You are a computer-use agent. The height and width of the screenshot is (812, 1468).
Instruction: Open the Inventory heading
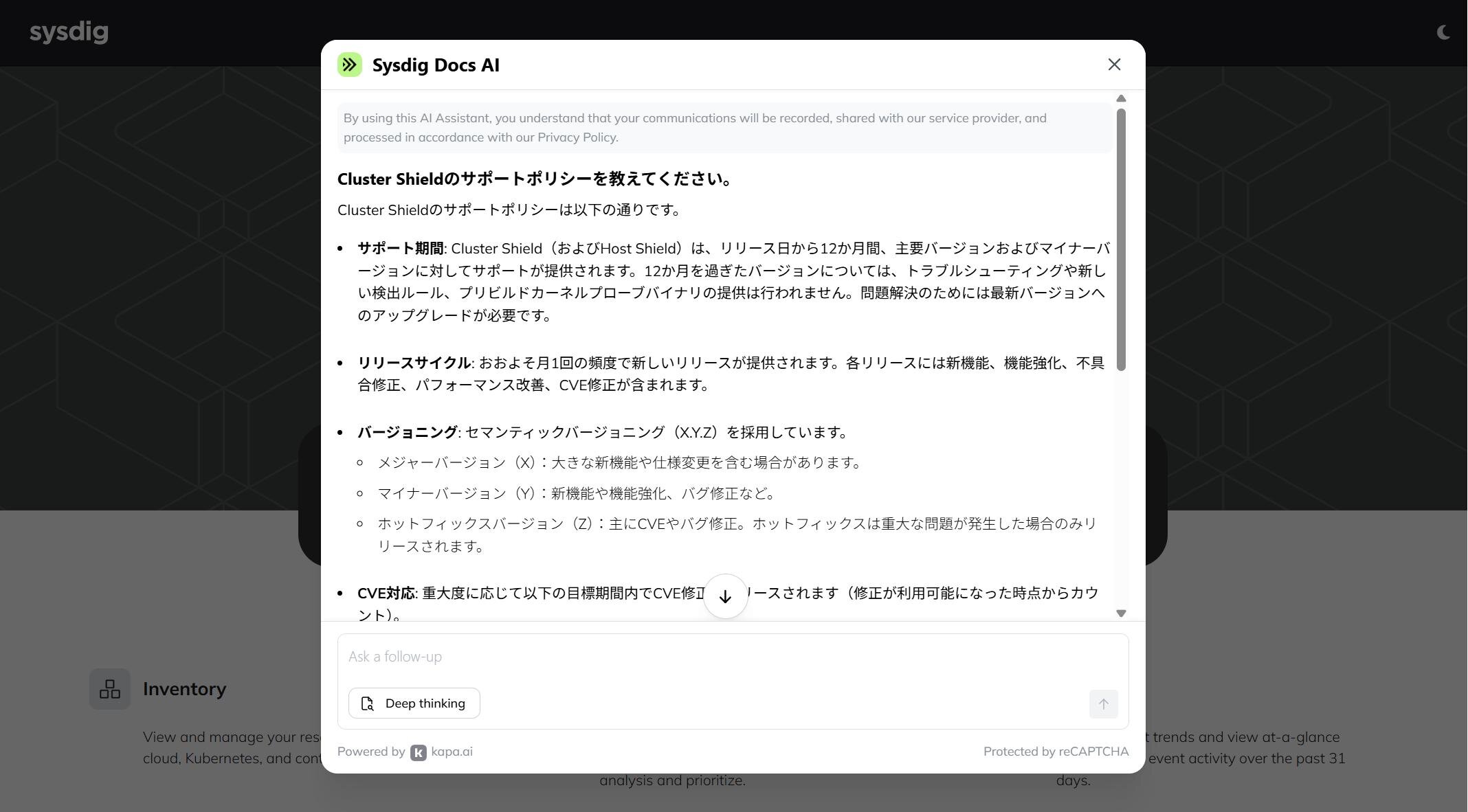tap(184, 689)
